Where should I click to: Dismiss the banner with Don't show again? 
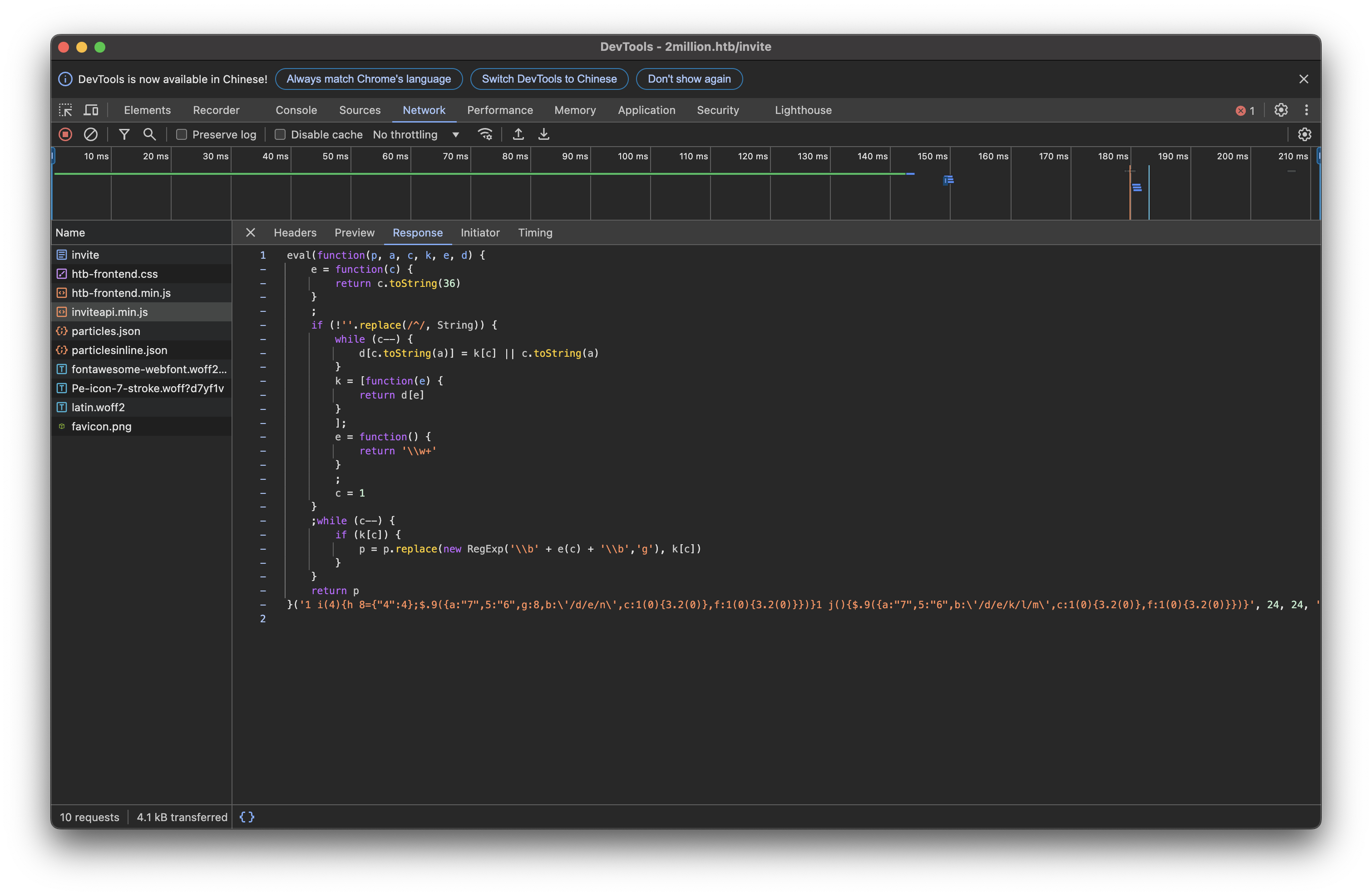point(689,79)
